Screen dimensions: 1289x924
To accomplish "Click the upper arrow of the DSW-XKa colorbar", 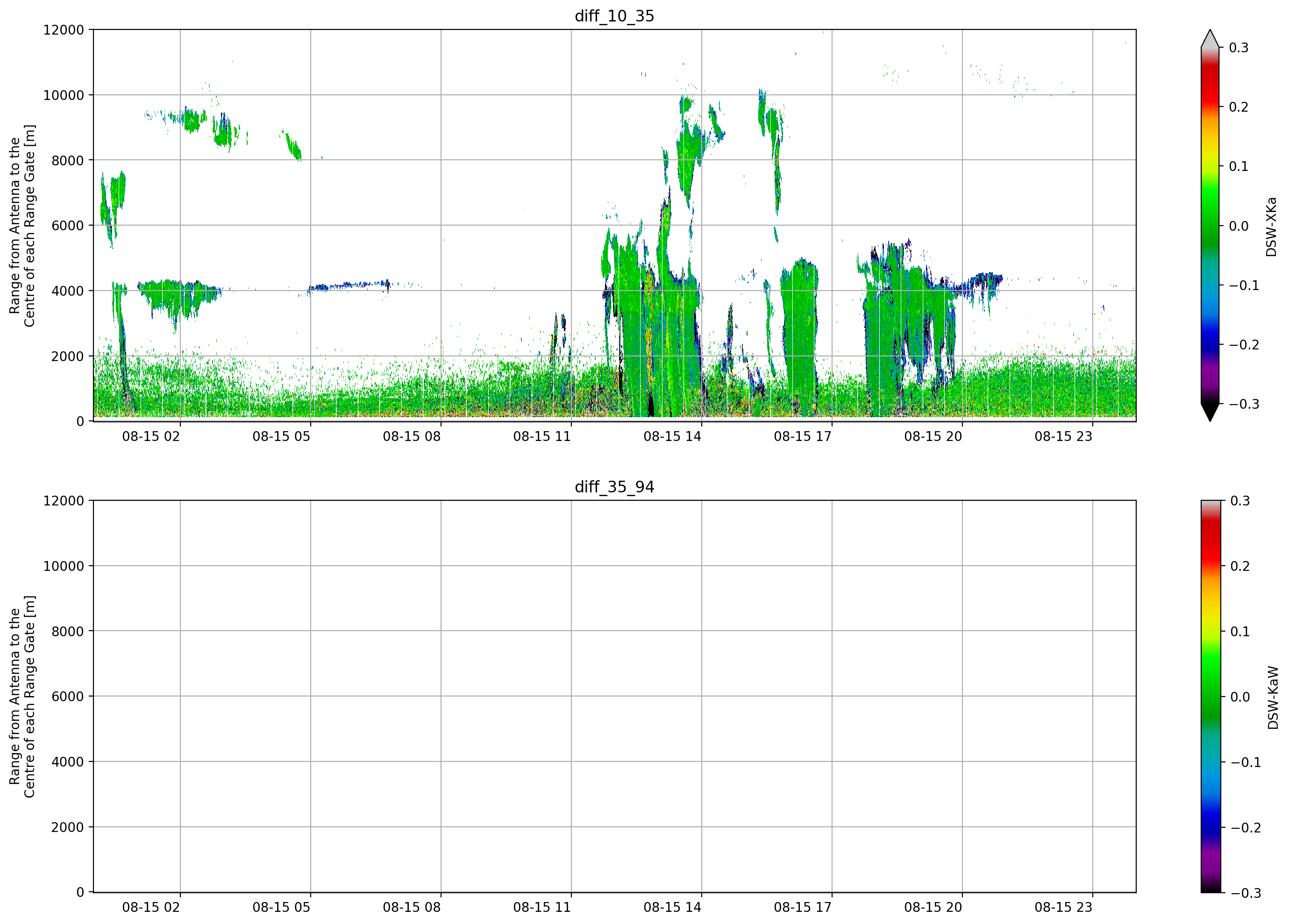I will [x=1210, y=39].
